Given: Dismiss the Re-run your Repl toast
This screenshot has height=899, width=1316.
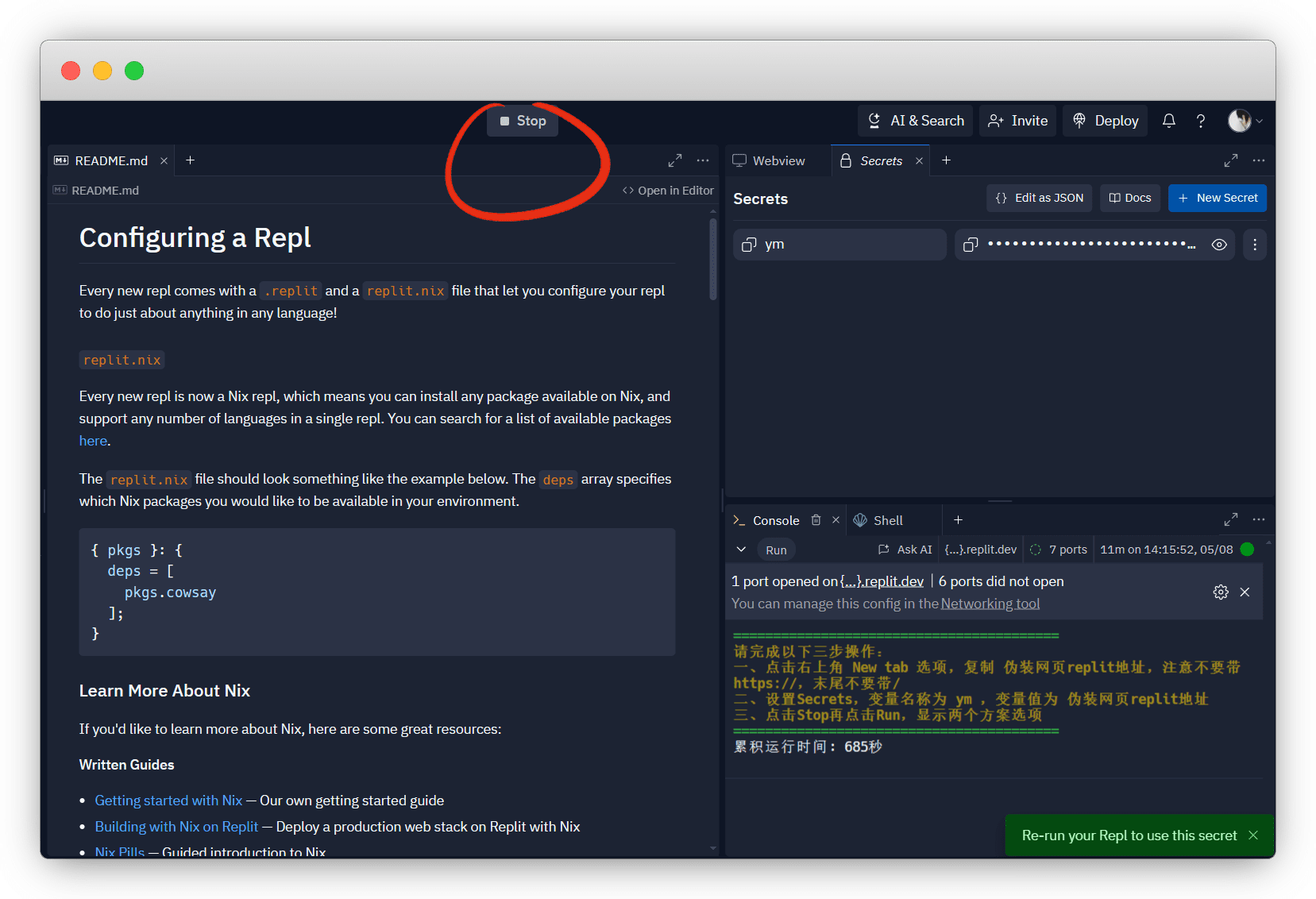Looking at the screenshot, I should click(x=1253, y=835).
